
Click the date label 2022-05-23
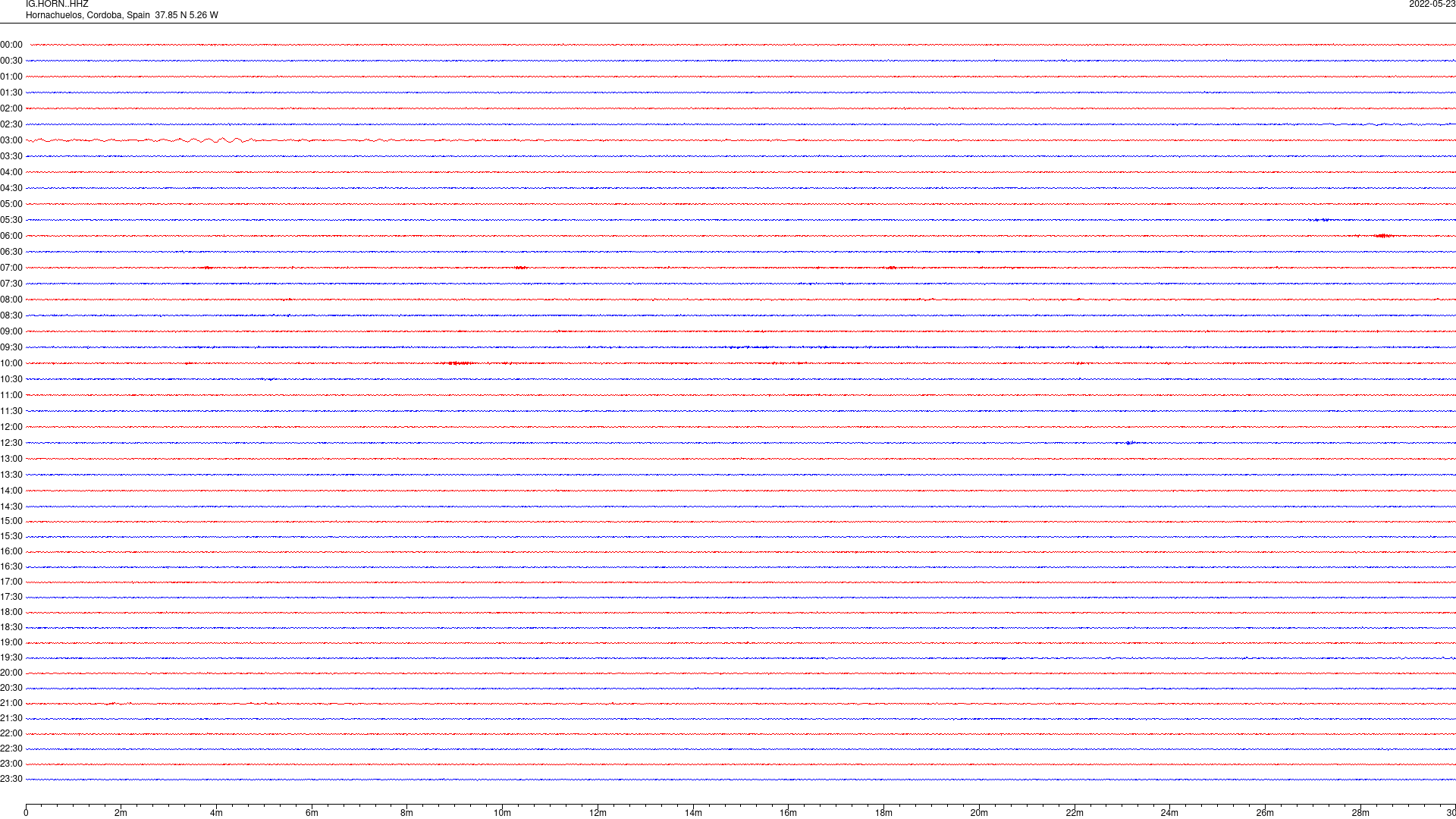(1432, 5)
